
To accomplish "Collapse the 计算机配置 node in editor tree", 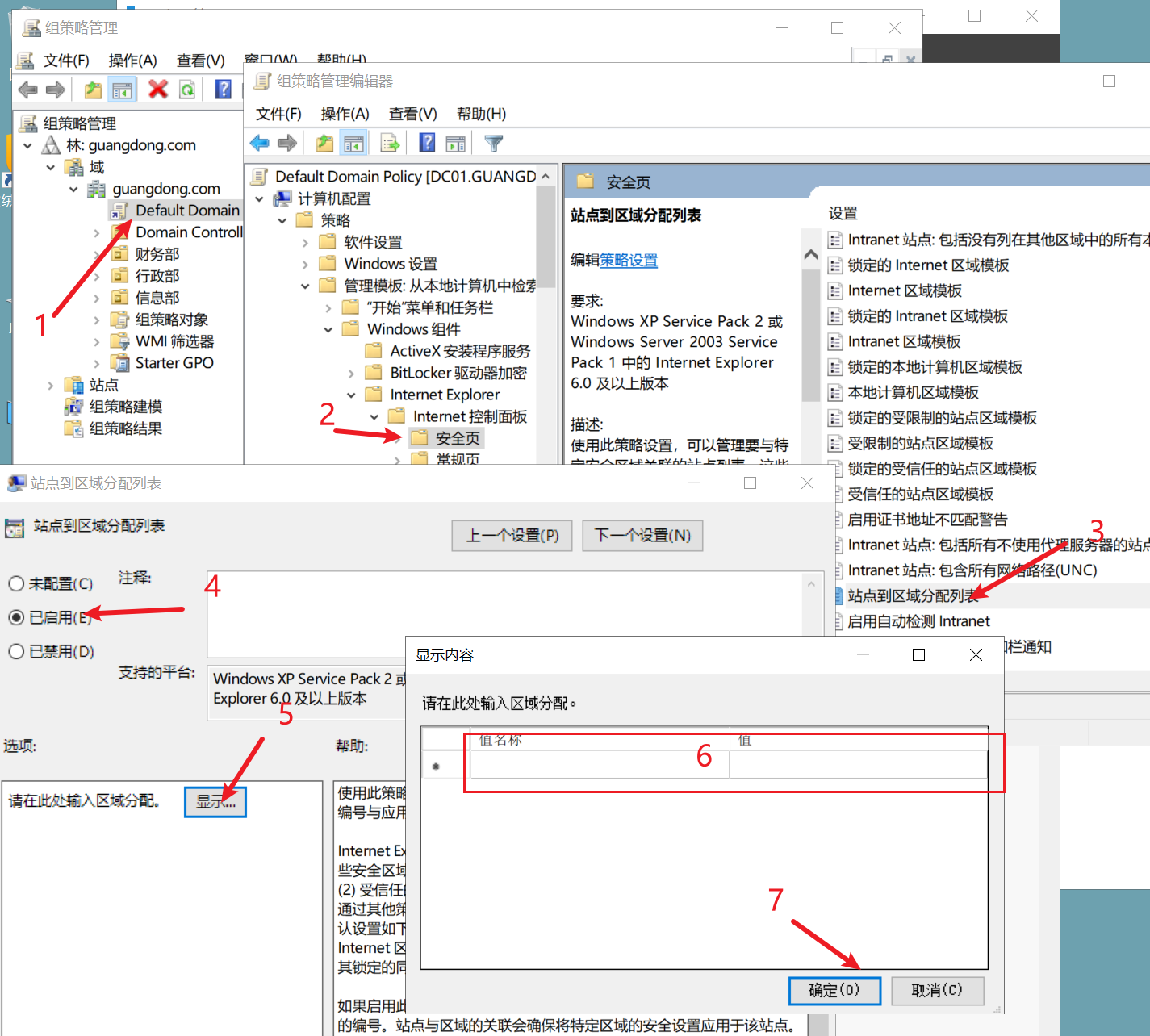I will pyautogui.click(x=259, y=198).
